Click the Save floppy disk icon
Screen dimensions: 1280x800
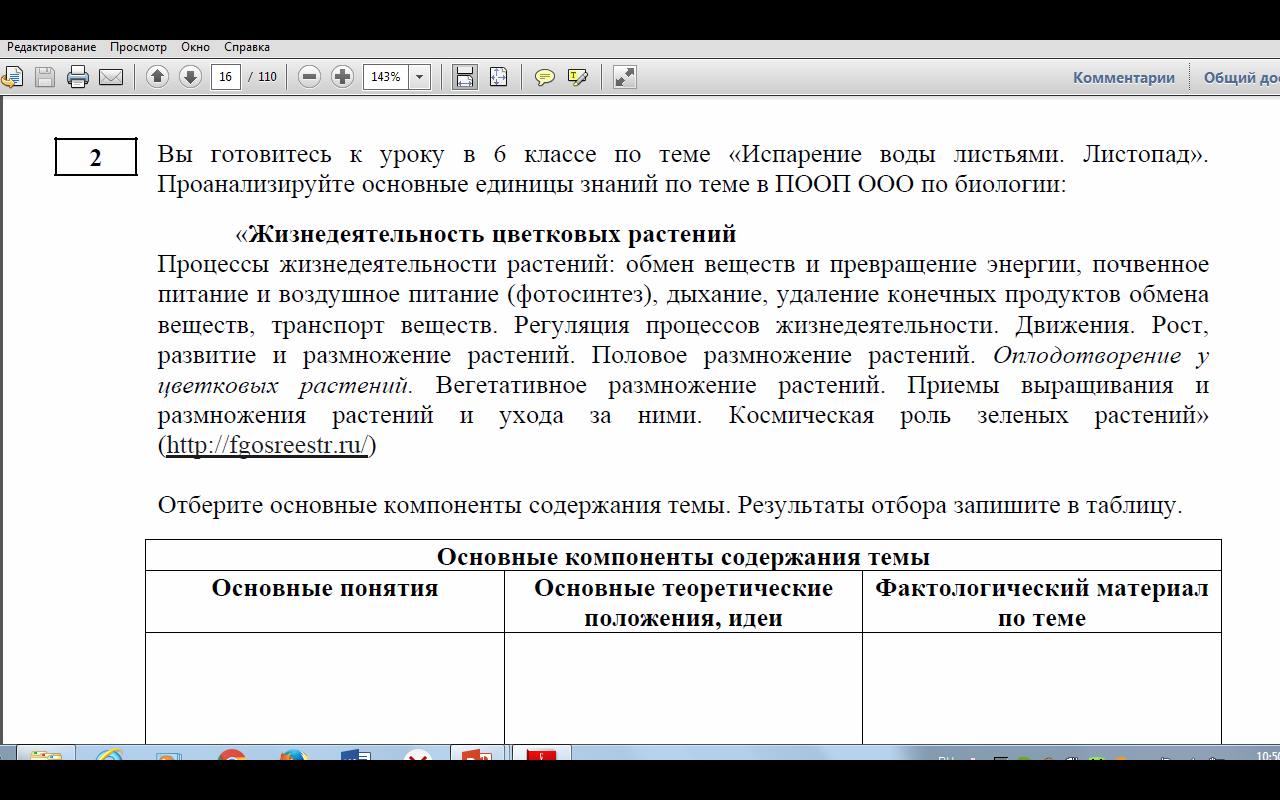(45, 77)
